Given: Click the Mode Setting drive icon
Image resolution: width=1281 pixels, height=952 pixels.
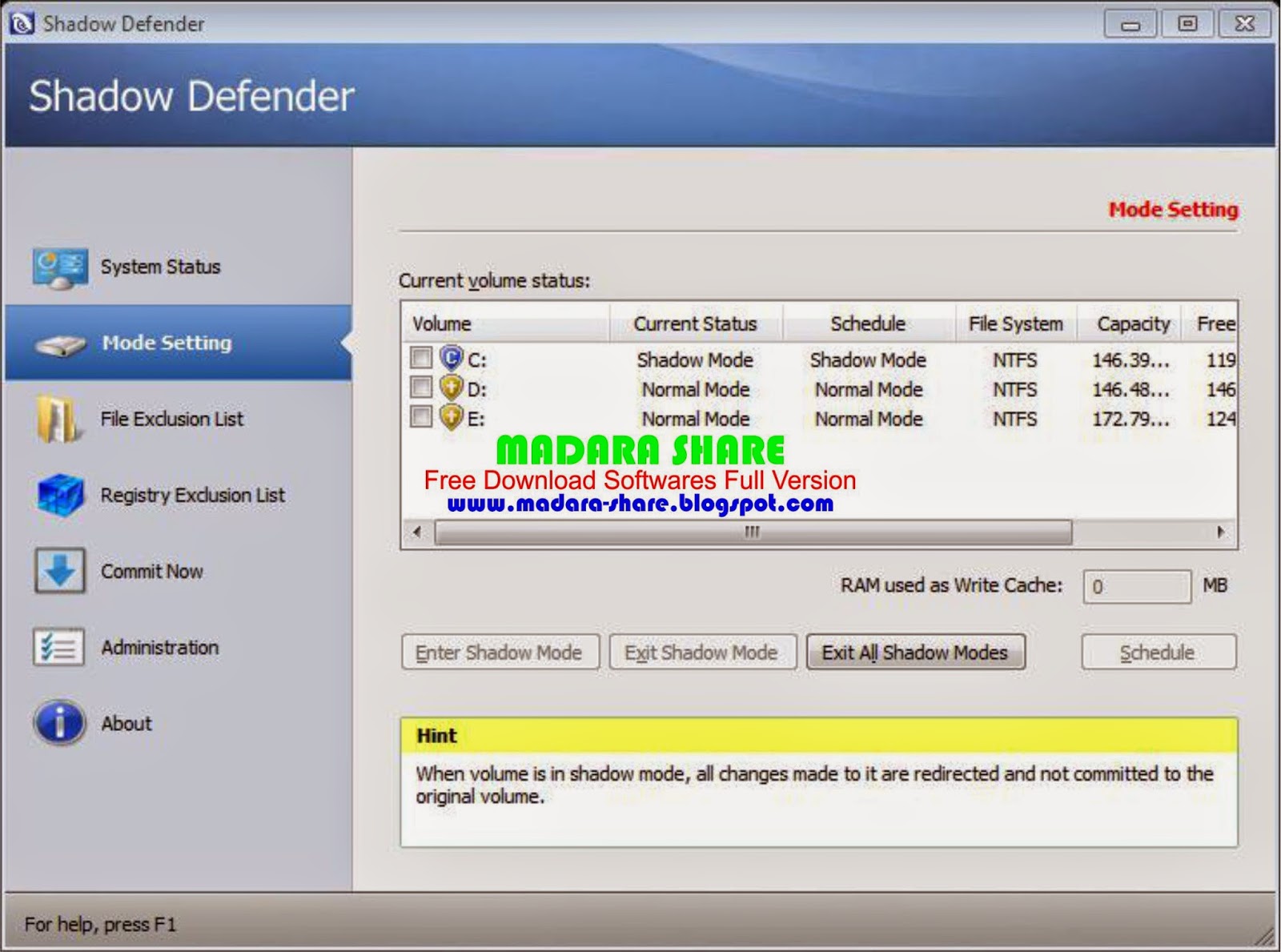Looking at the screenshot, I should point(60,345).
